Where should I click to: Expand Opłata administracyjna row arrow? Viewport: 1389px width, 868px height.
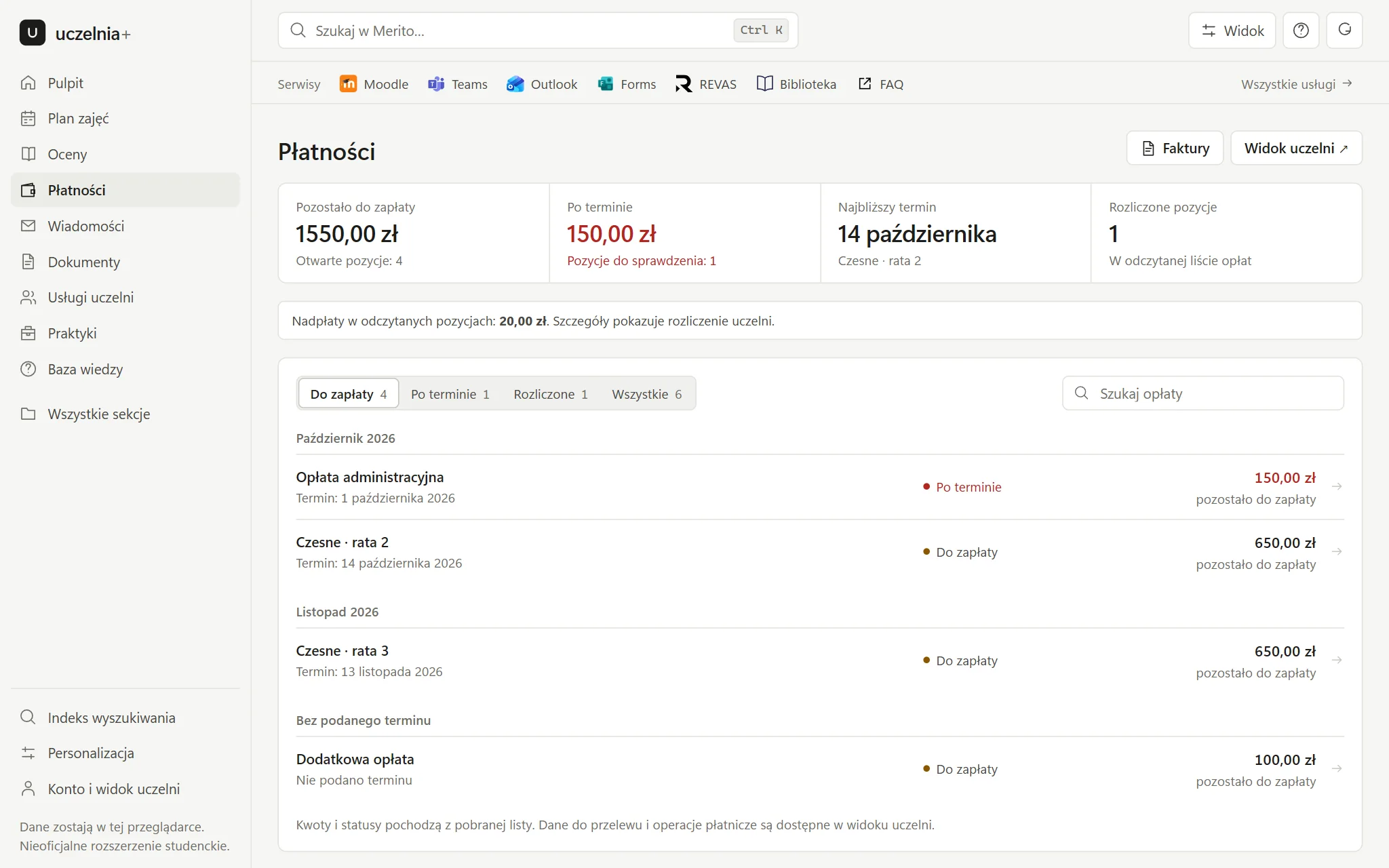1337,487
